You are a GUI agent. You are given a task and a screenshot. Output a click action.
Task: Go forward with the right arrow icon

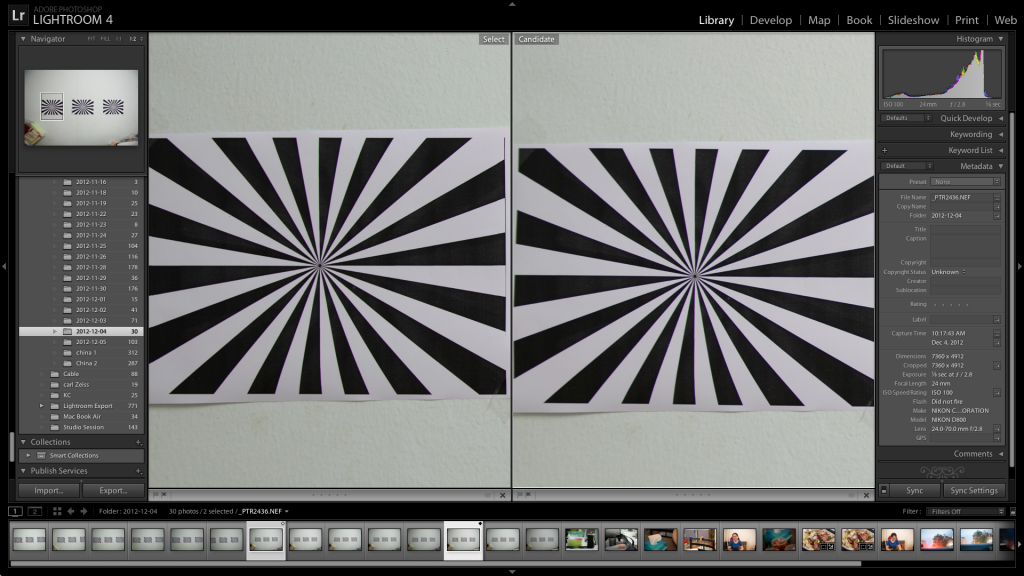coord(83,511)
